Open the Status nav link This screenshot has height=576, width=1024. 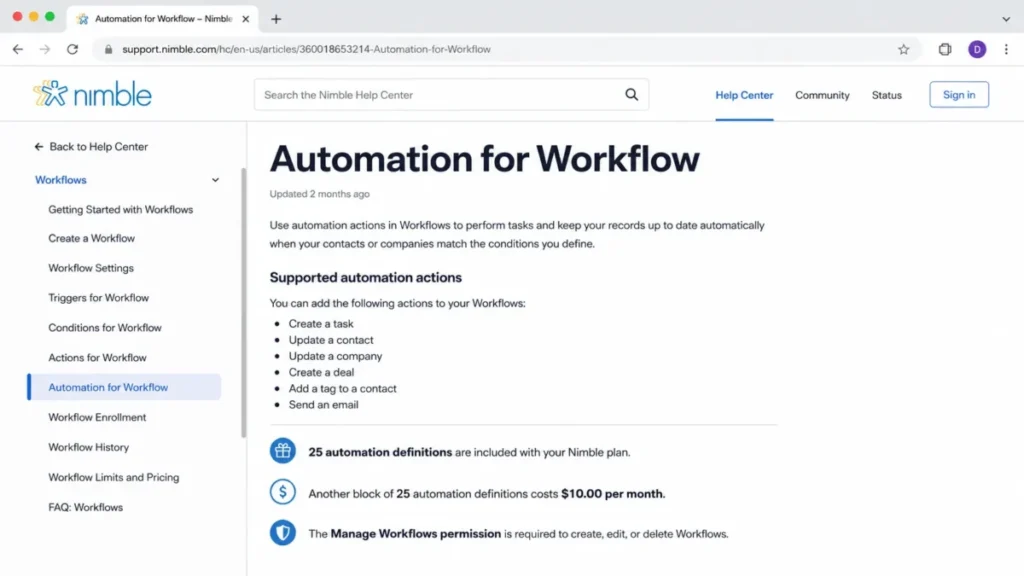click(x=886, y=95)
